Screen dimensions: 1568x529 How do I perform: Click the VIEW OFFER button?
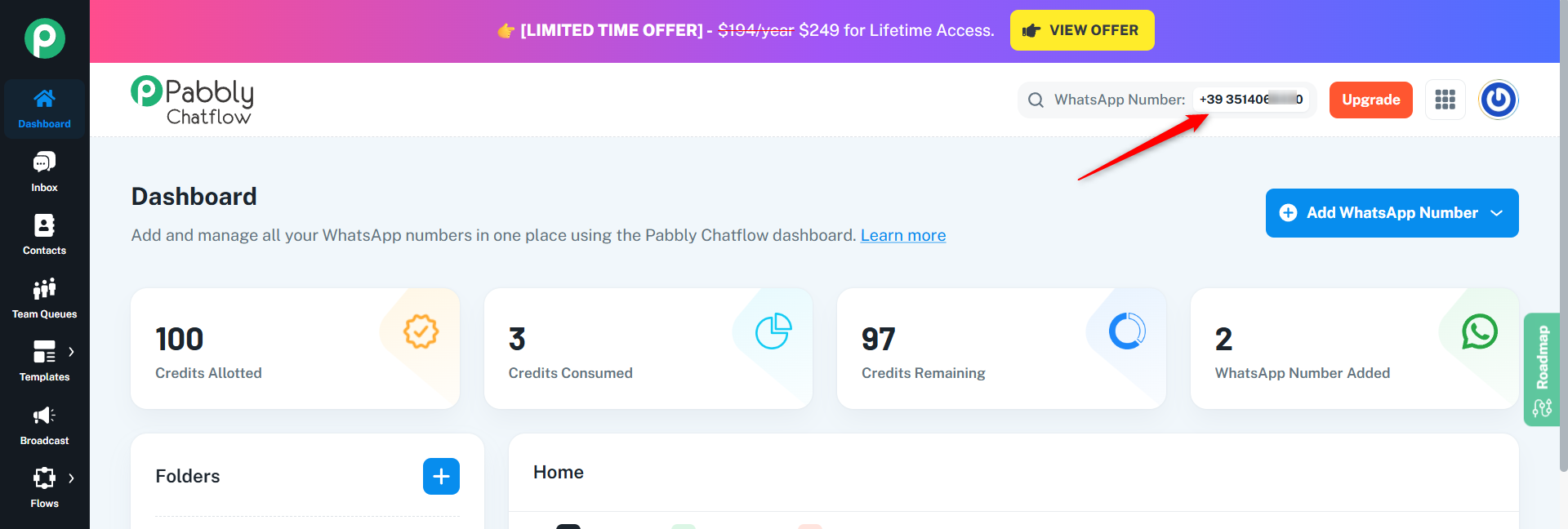click(1082, 30)
